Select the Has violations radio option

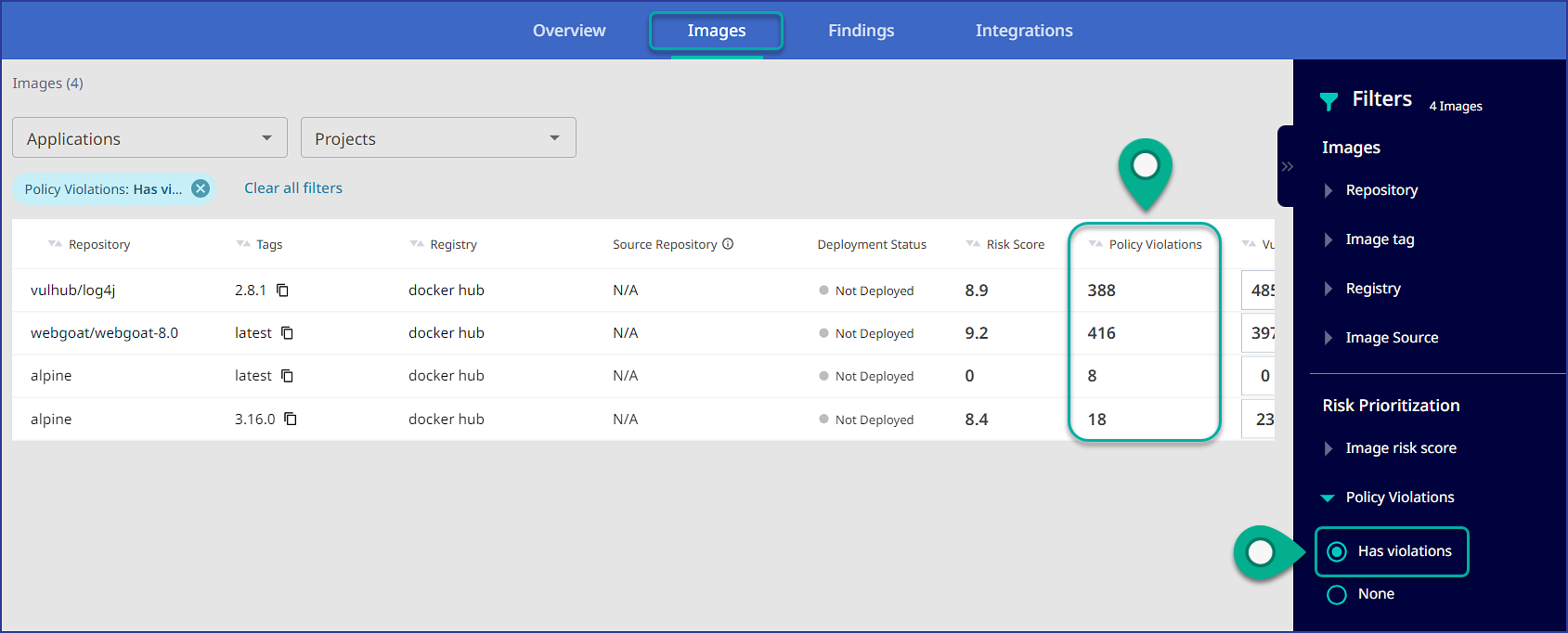pyautogui.click(x=1337, y=552)
